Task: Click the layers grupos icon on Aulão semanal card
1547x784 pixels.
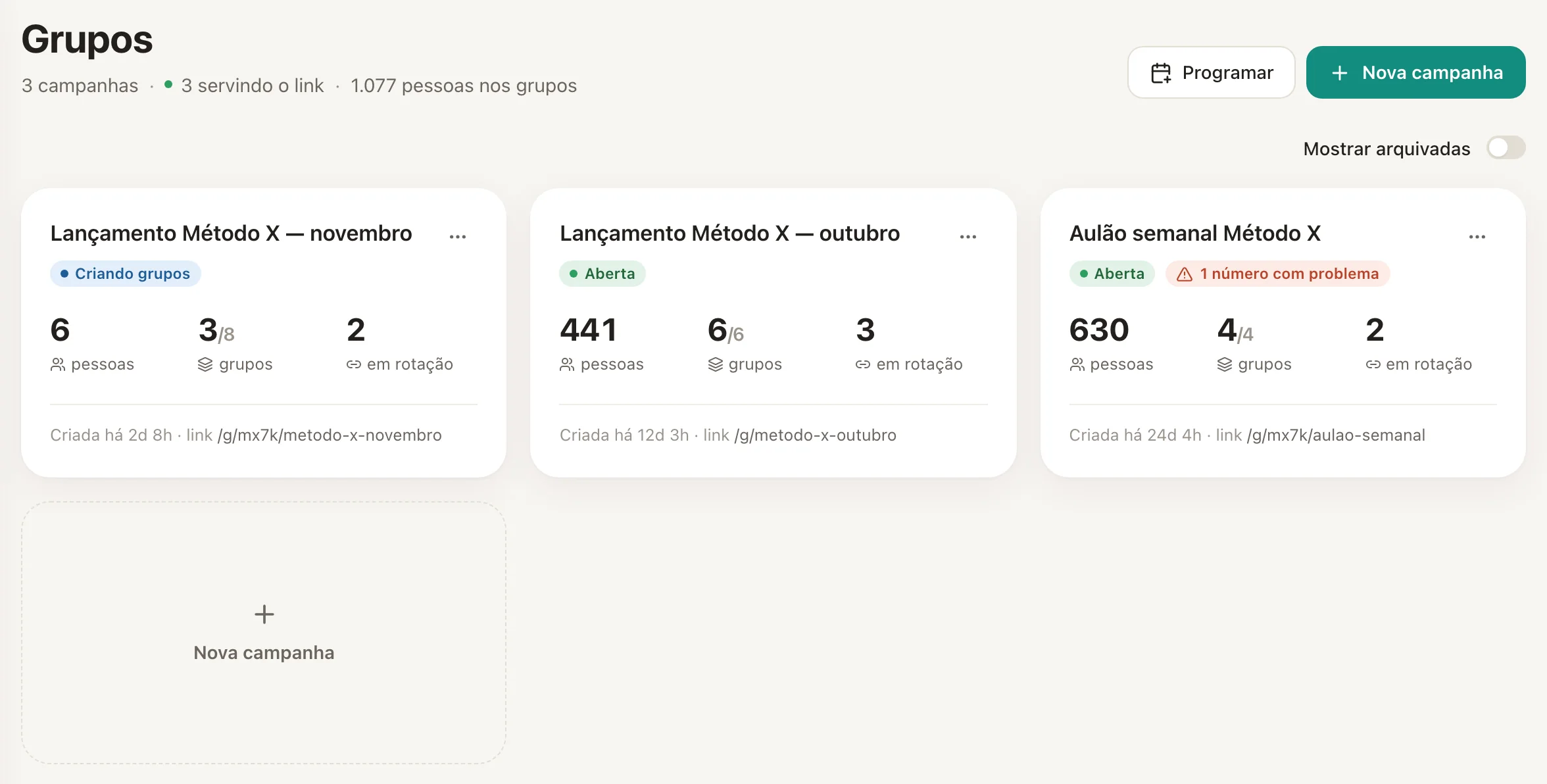Action: coord(1224,364)
